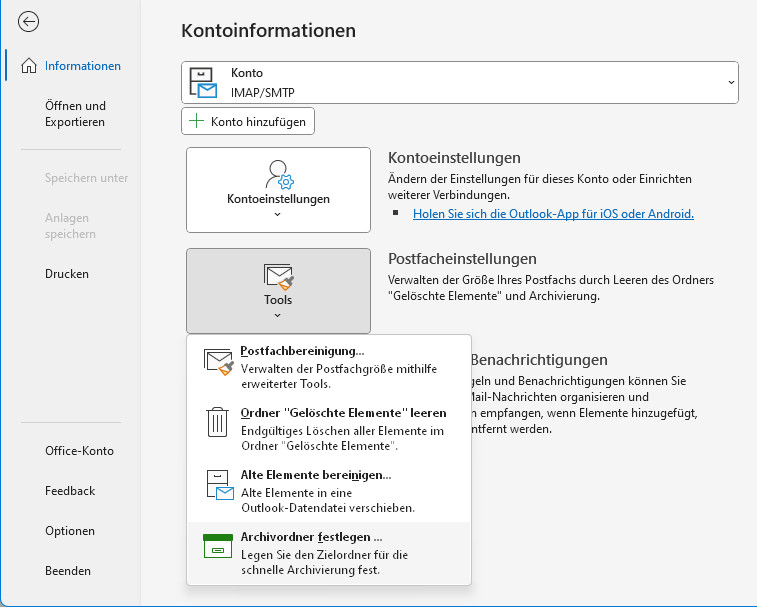The height and width of the screenshot is (607, 757).
Task: Open Office-Konto page
Action: (x=79, y=451)
